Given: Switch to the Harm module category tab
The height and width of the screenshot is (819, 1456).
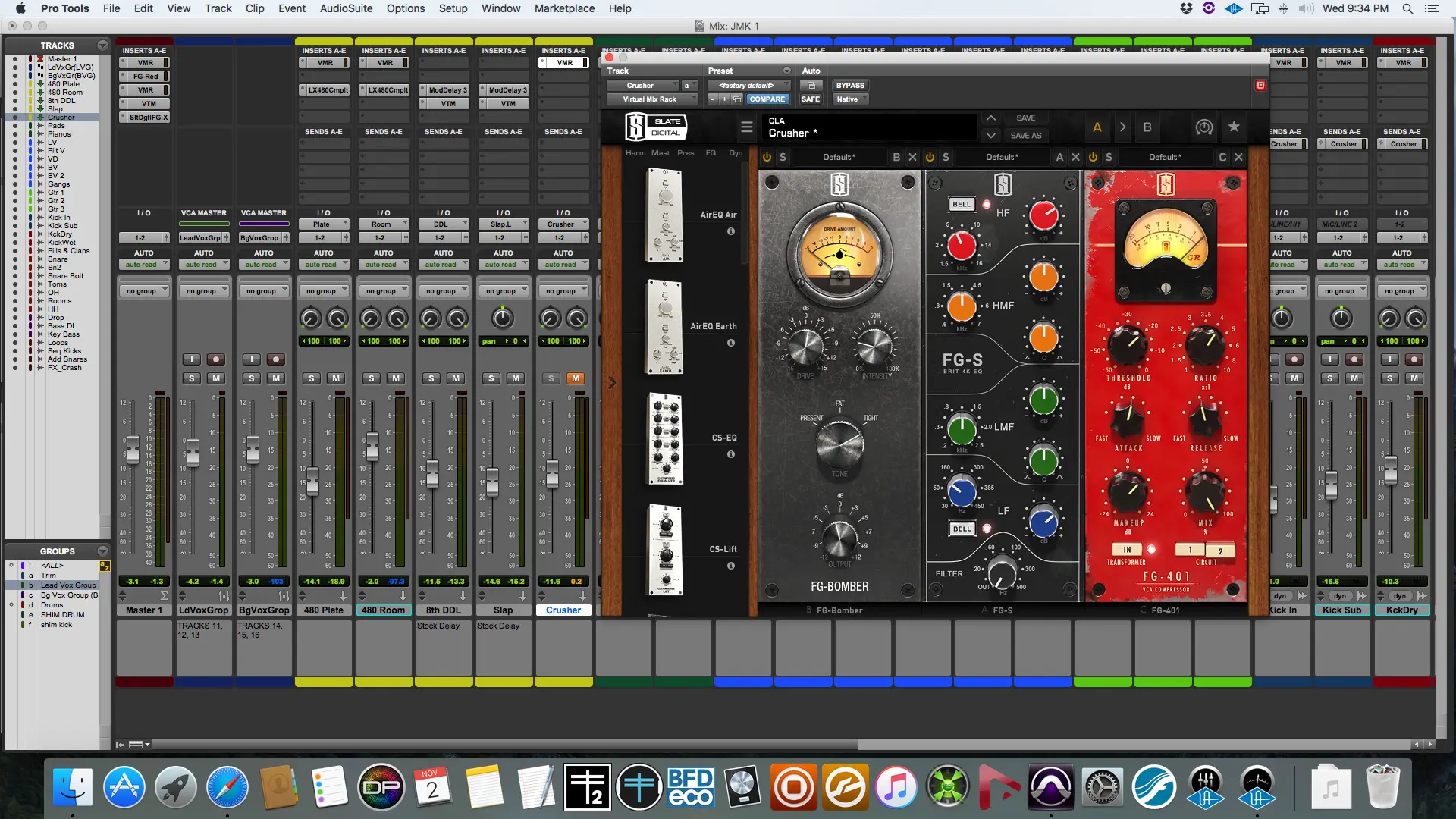Looking at the screenshot, I should (635, 153).
